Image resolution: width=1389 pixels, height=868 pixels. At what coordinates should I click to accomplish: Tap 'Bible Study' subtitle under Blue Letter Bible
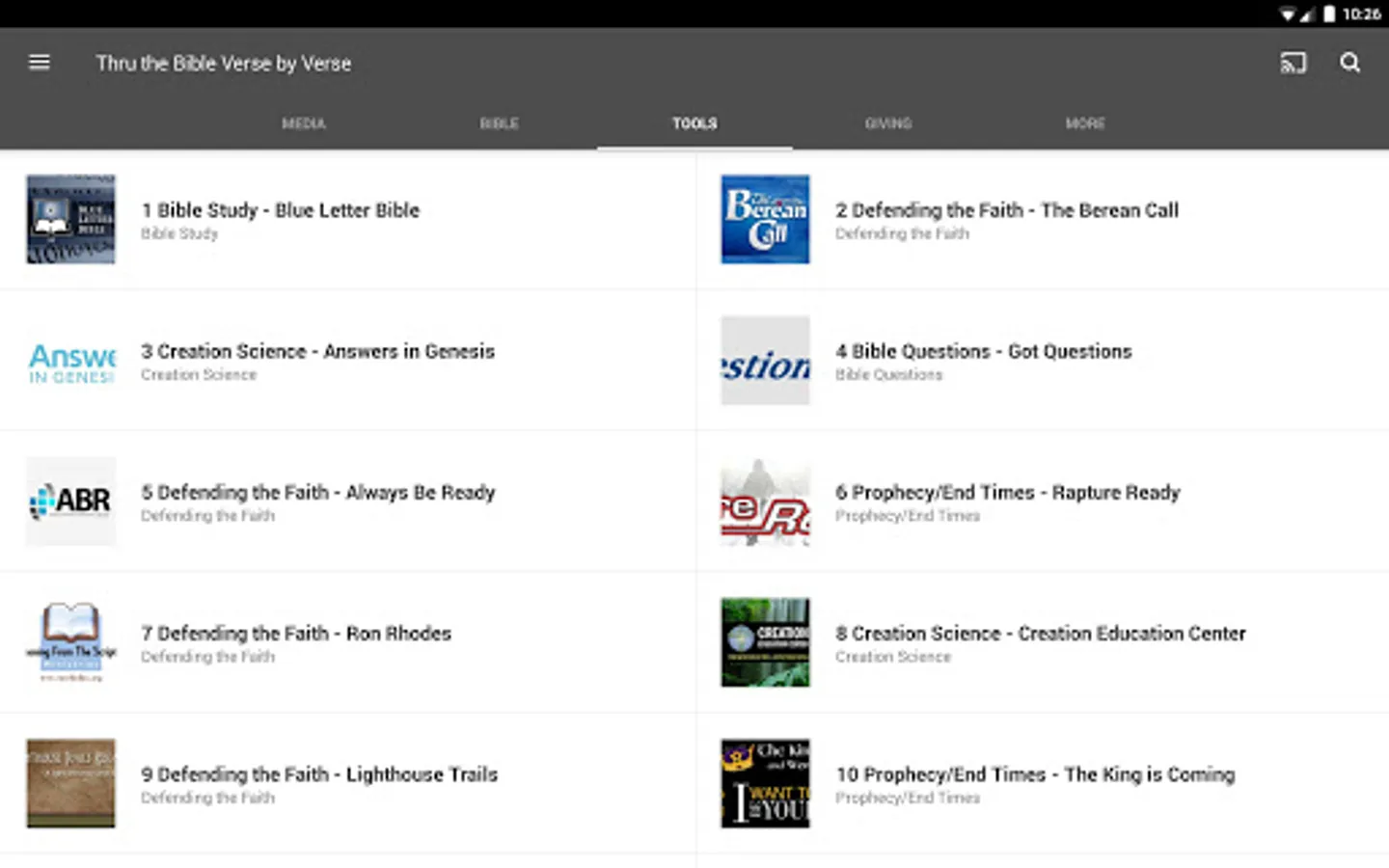coord(179,233)
